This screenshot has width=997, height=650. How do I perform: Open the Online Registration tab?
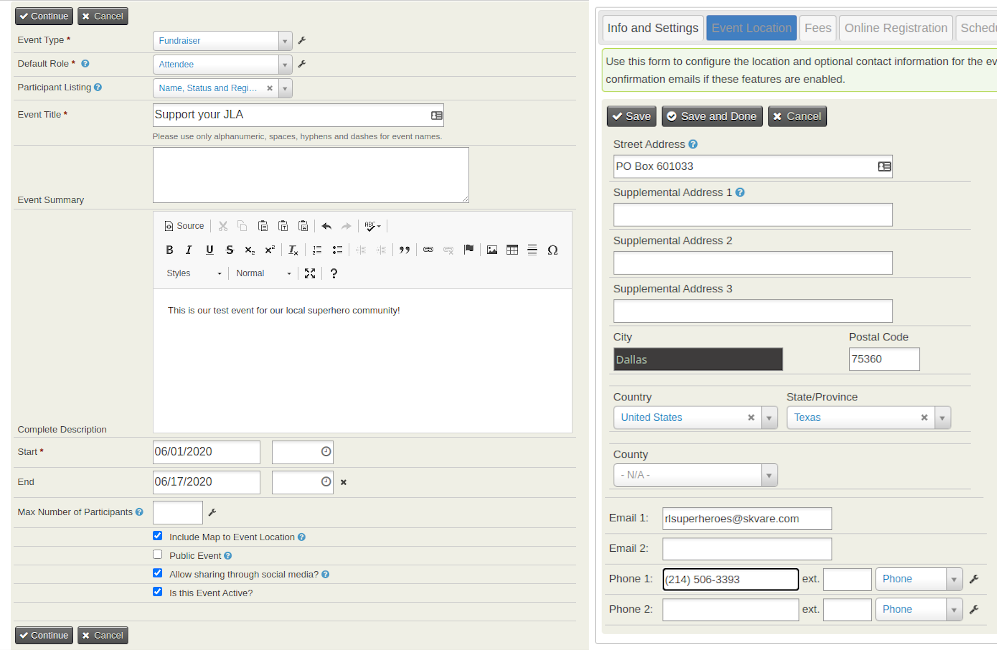tap(895, 27)
